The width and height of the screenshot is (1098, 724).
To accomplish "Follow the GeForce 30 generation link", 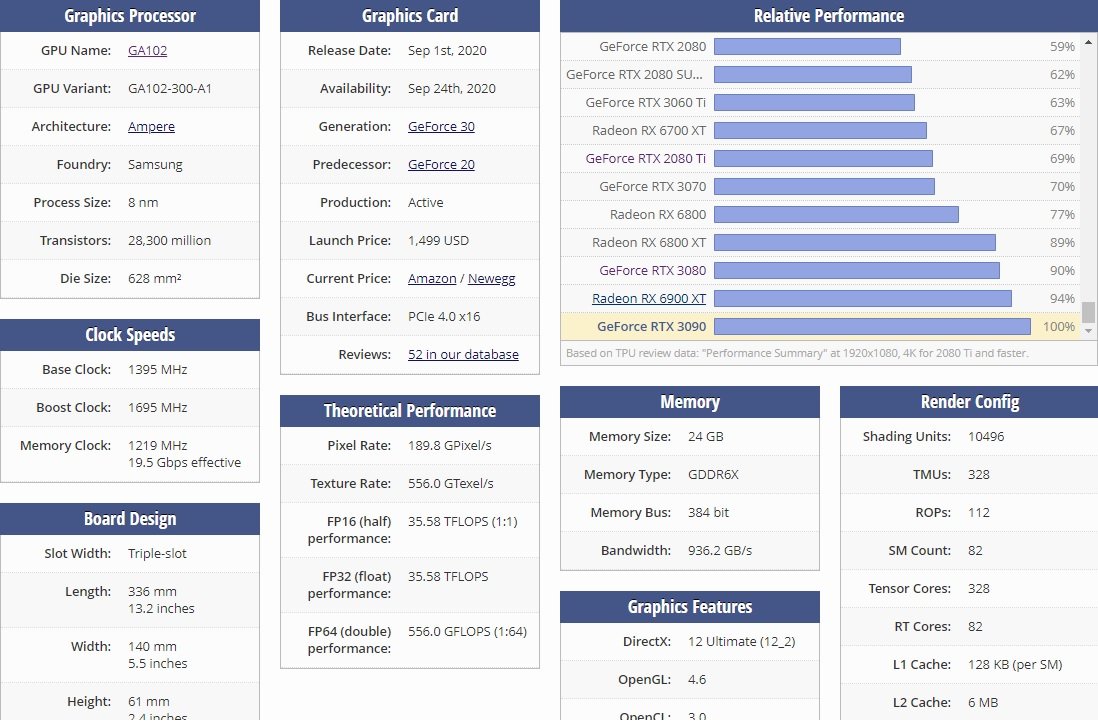I will (441, 126).
